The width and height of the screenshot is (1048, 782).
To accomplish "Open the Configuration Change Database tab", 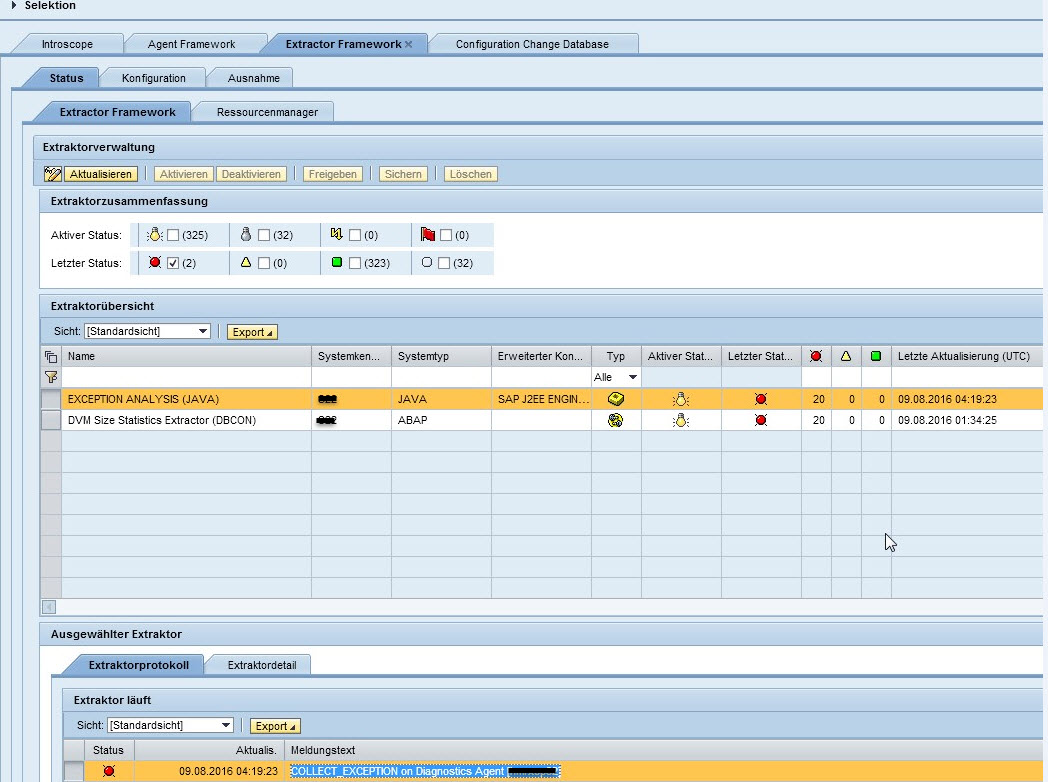I will [532, 44].
